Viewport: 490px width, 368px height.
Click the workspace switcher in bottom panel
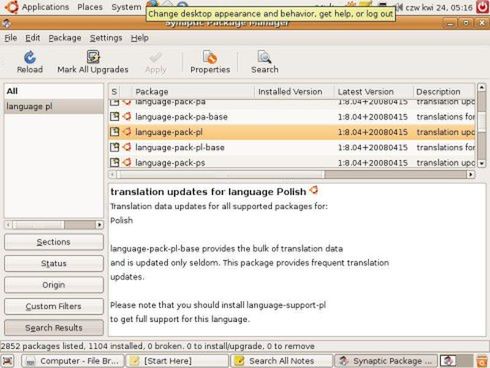456,361
